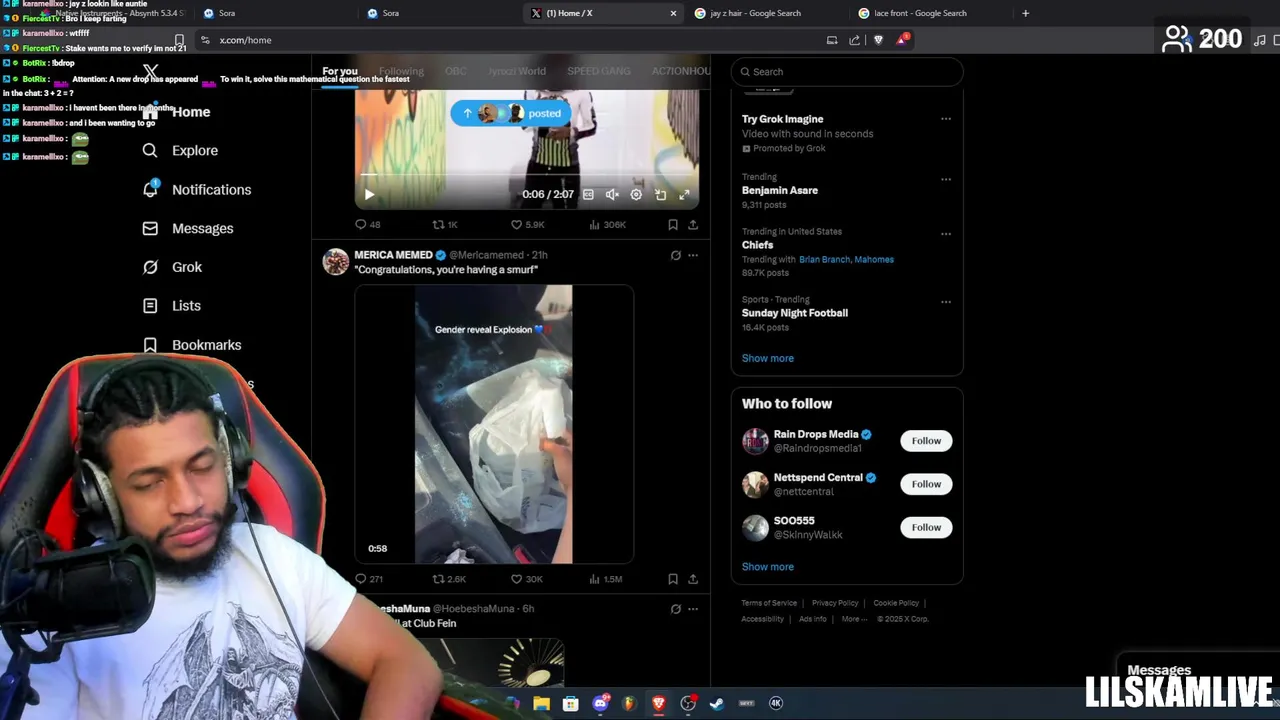Switch to 'lace front - Google Search' tab

tap(919, 13)
